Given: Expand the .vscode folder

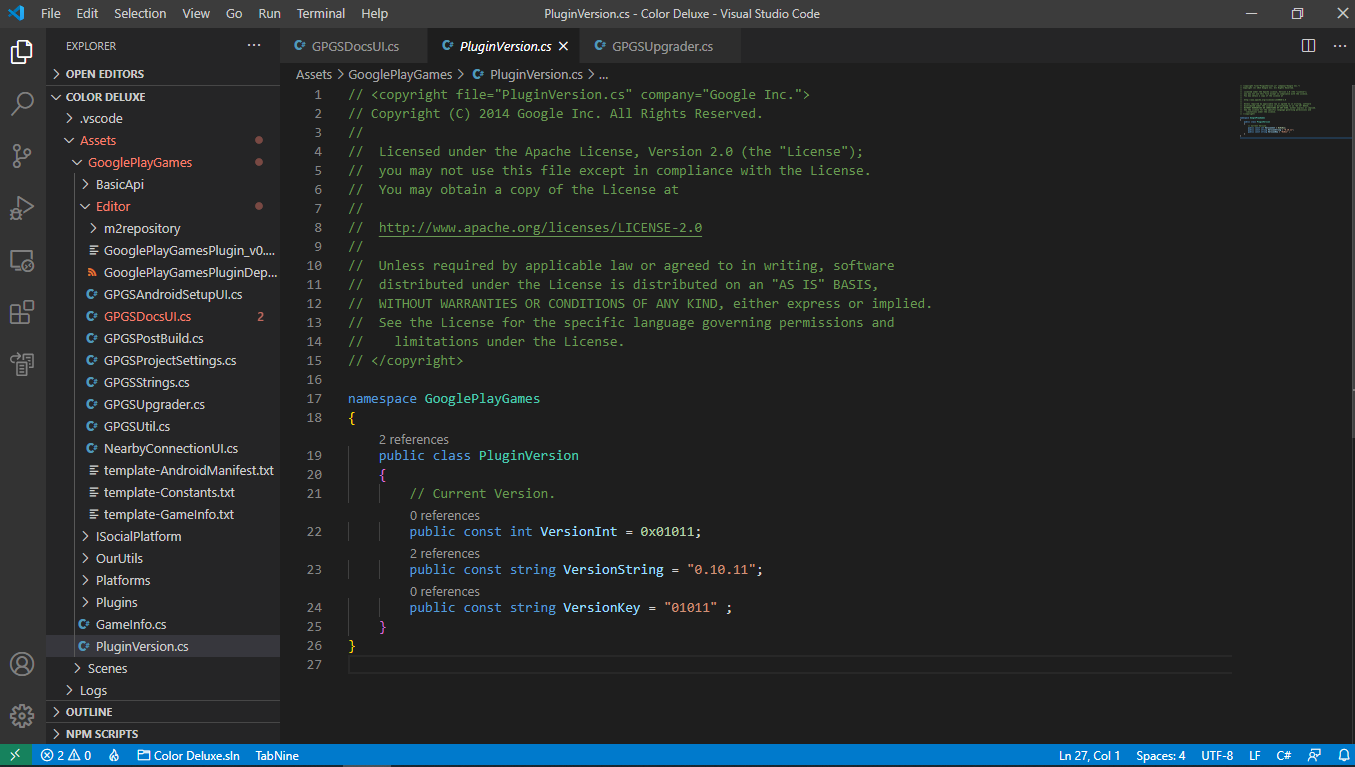Looking at the screenshot, I should point(163,118).
